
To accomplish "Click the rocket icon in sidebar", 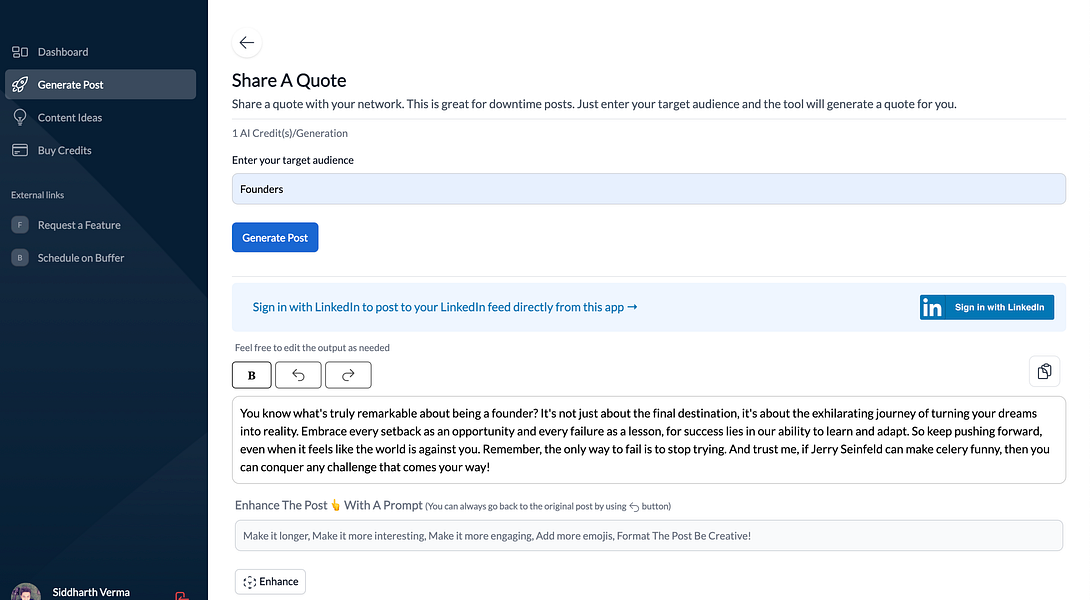I will pos(20,84).
